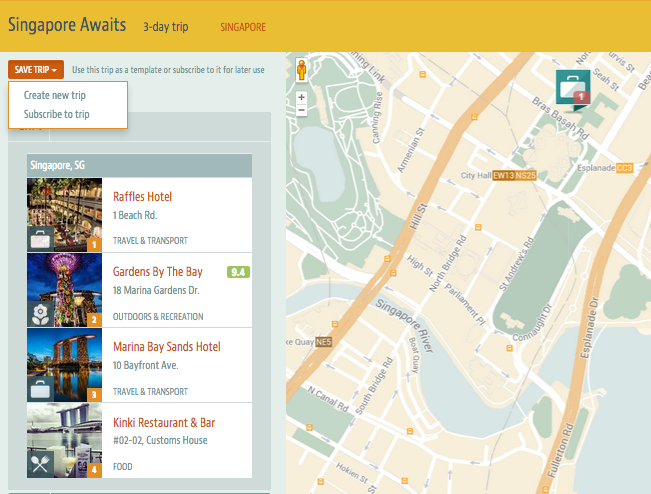Click the 1 Beach Rd. address

click(135, 215)
